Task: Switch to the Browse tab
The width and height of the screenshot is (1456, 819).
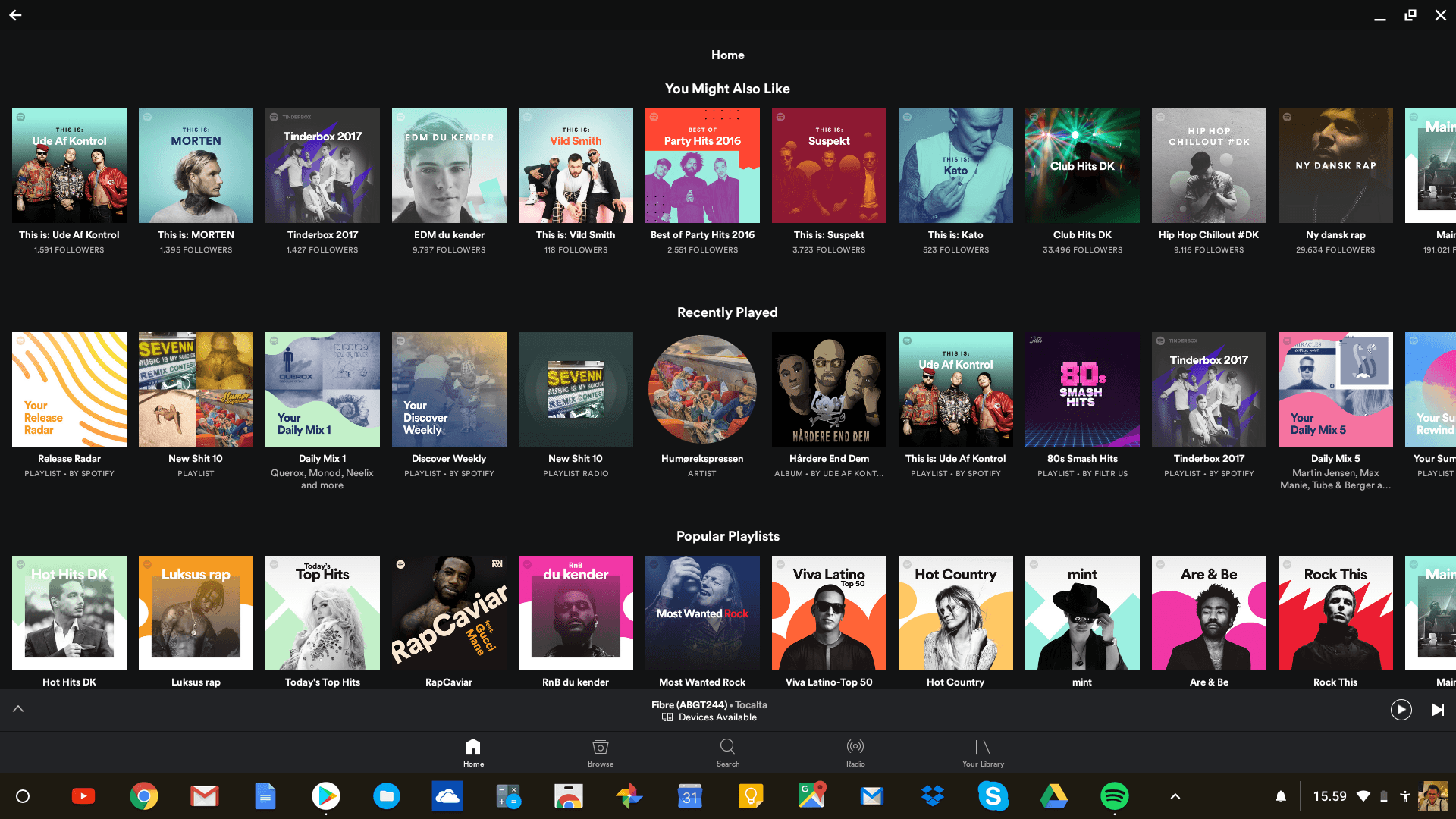Action: pyautogui.click(x=601, y=753)
